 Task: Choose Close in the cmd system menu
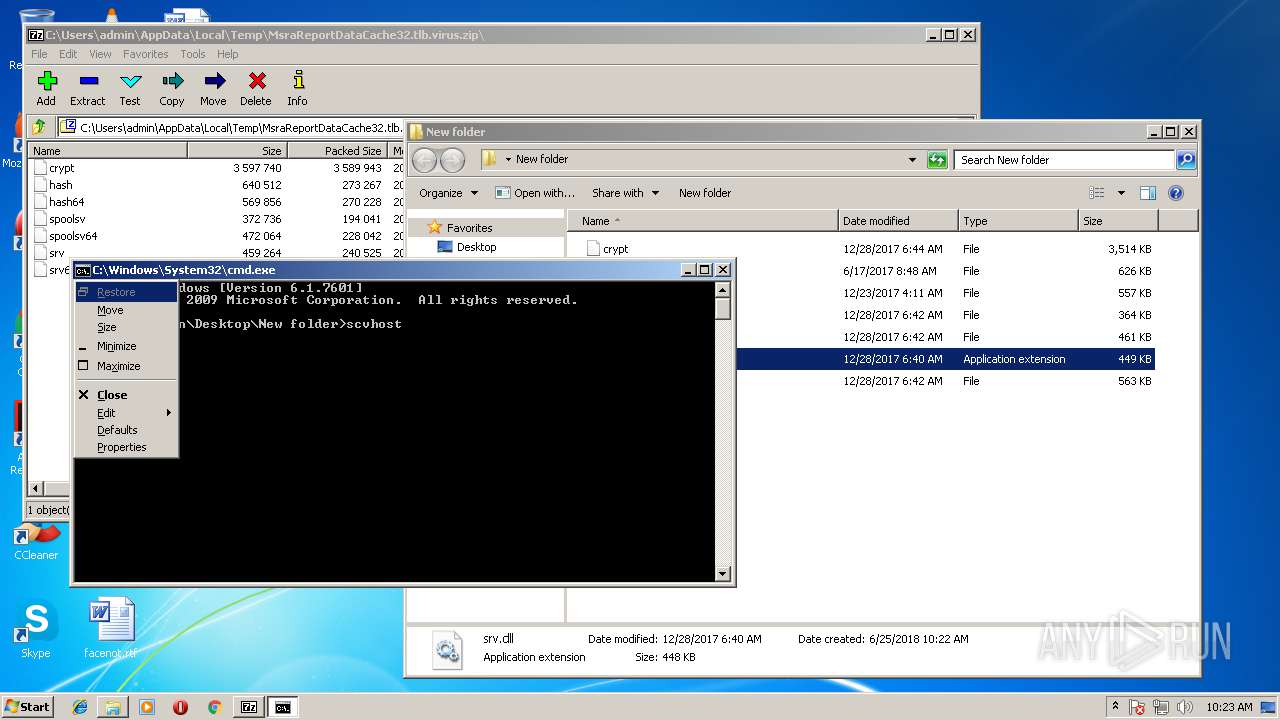coord(125,395)
